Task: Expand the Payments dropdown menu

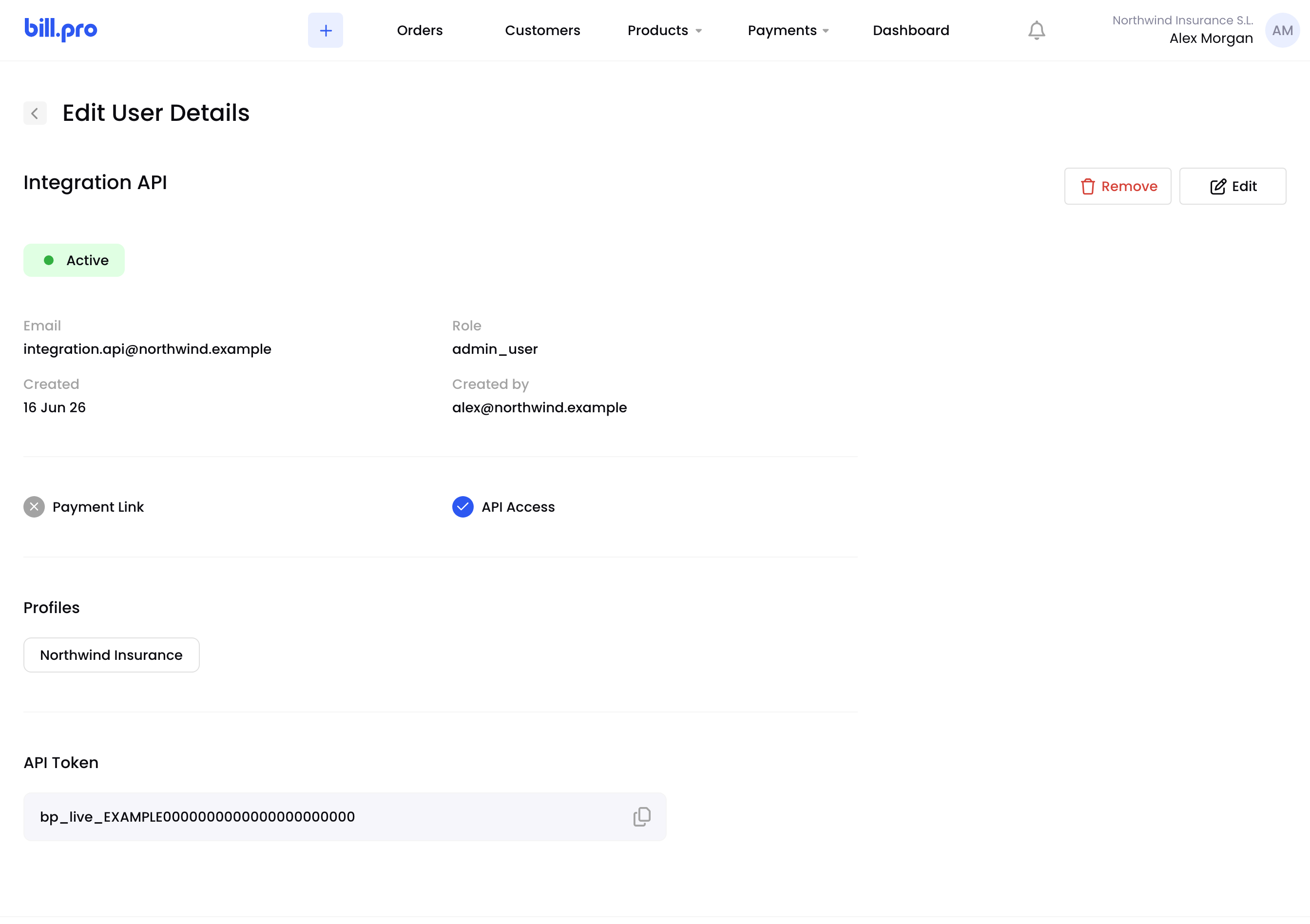Action: (788, 30)
